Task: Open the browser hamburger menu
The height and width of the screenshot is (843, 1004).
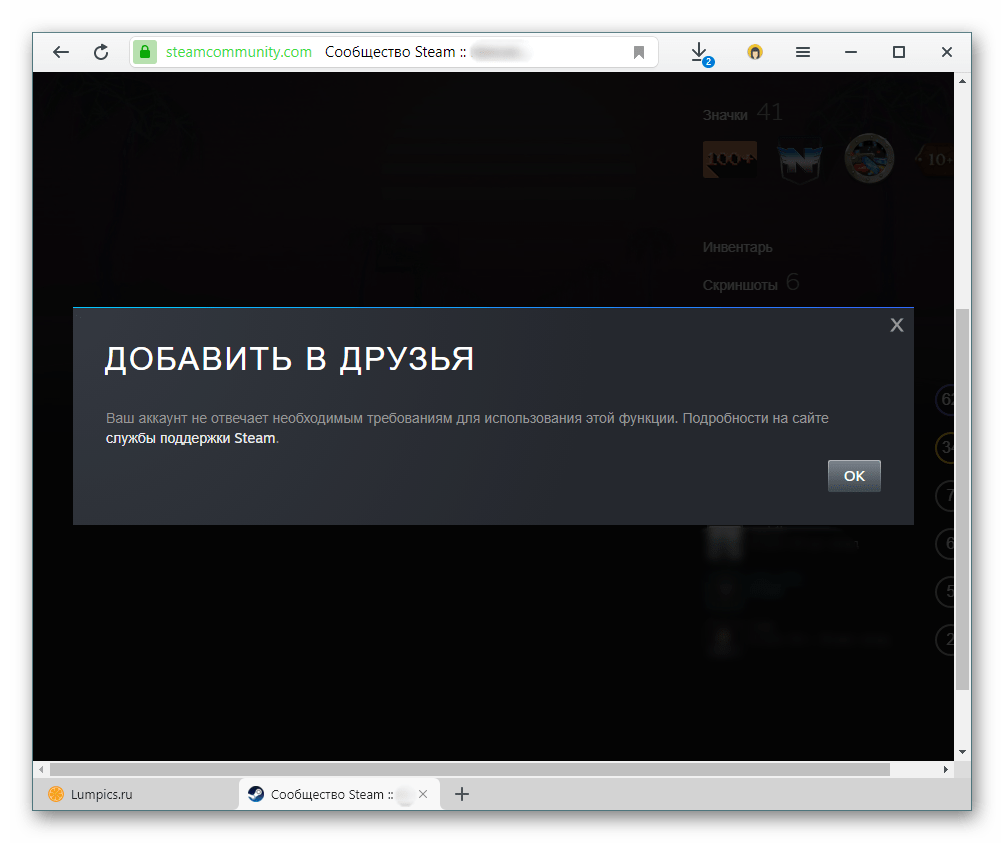Action: pyautogui.click(x=802, y=52)
